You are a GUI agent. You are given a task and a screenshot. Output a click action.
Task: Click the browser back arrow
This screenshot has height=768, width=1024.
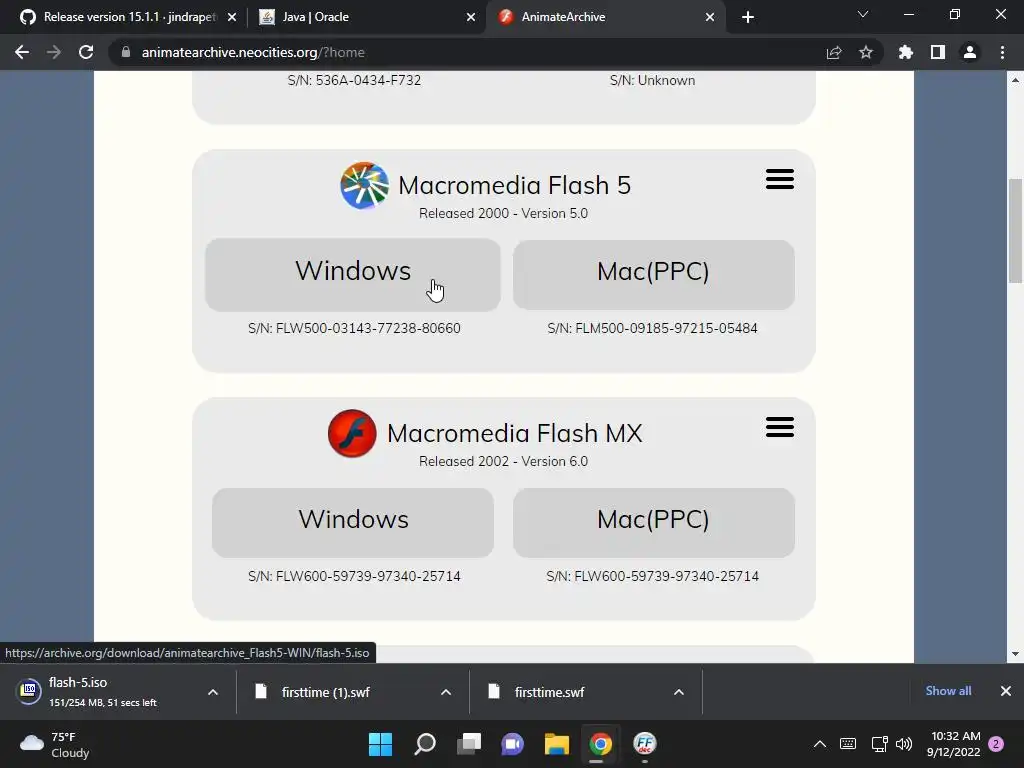click(x=22, y=52)
